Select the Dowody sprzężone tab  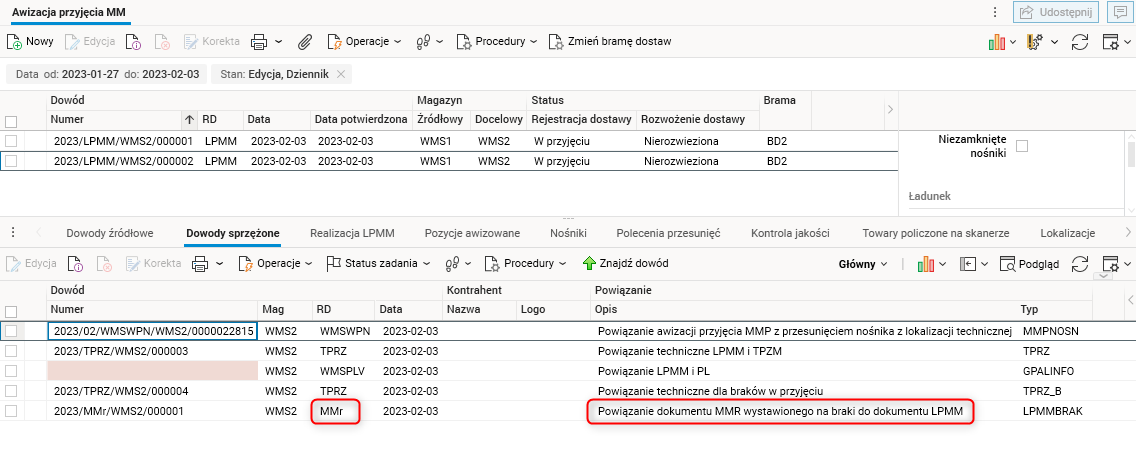[x=233, y=233]
